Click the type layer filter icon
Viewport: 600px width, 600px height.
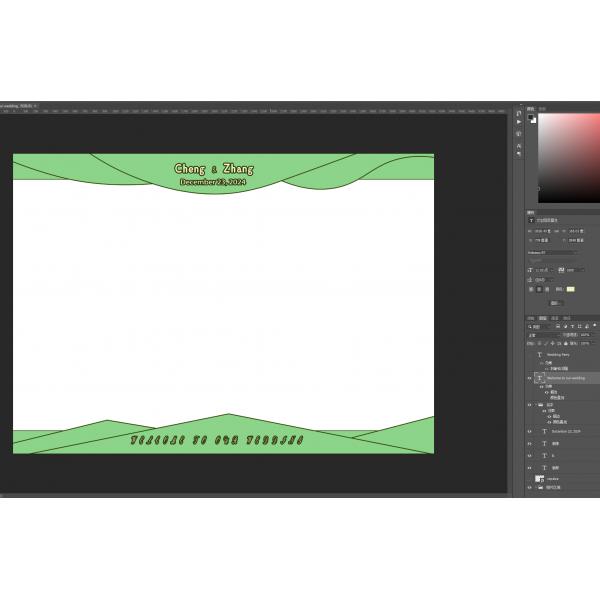point(570,326)
